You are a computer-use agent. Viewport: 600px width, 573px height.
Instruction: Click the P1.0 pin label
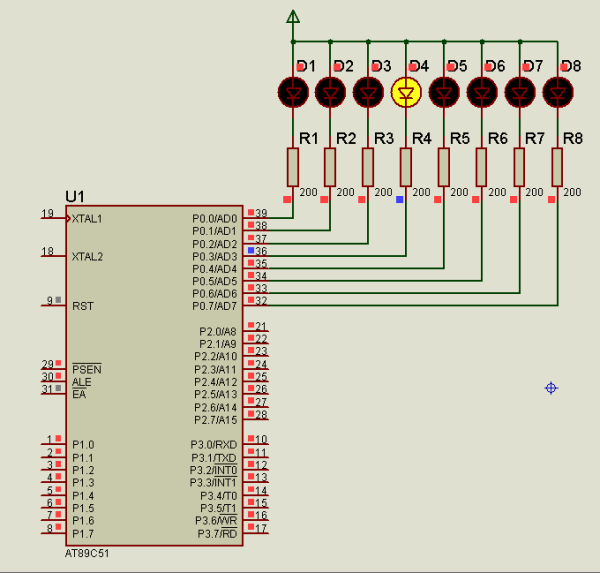pos(83,445)
